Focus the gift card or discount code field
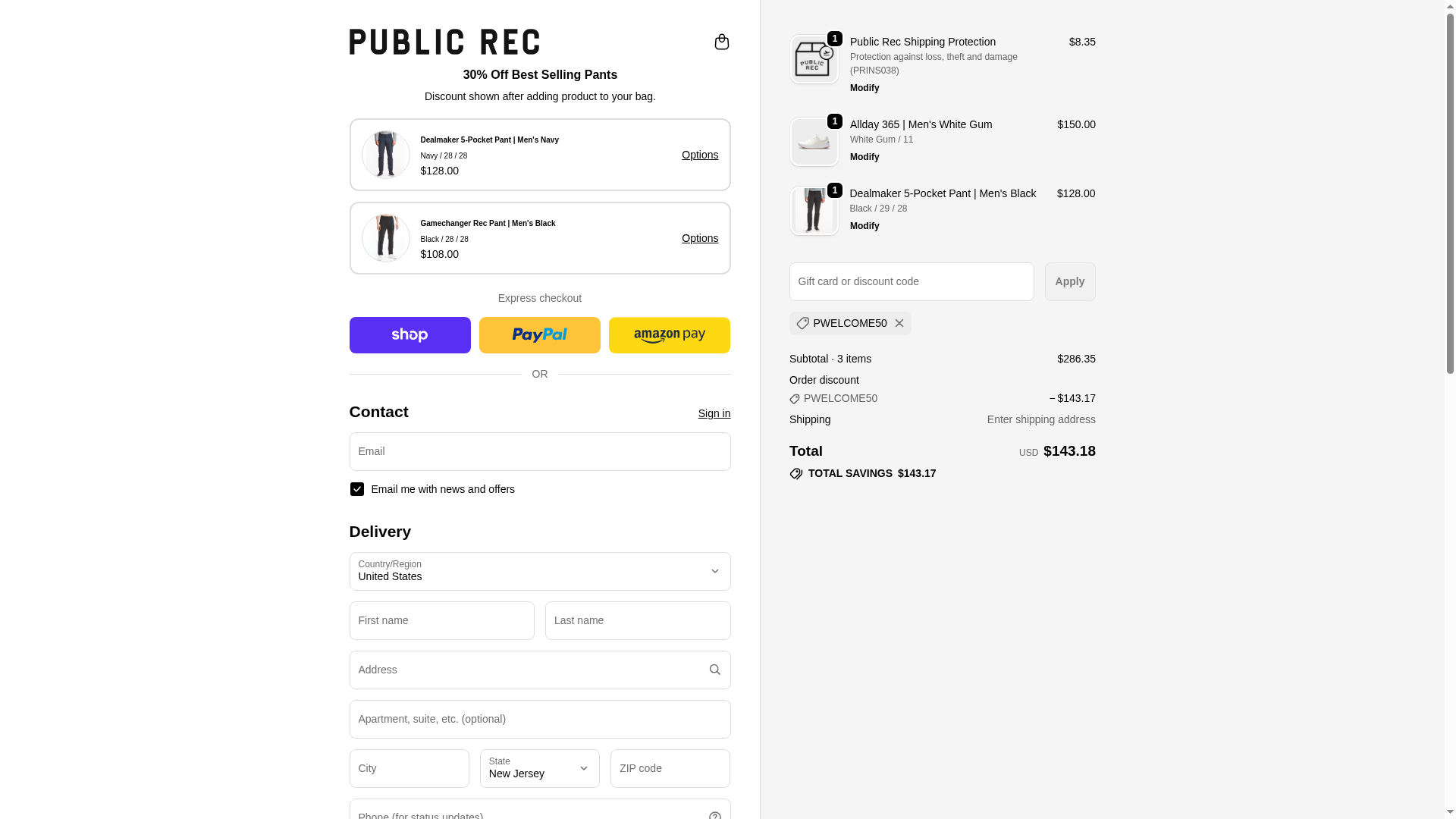This screenshot has height=819, width=1456. click(x=911, y=281)
